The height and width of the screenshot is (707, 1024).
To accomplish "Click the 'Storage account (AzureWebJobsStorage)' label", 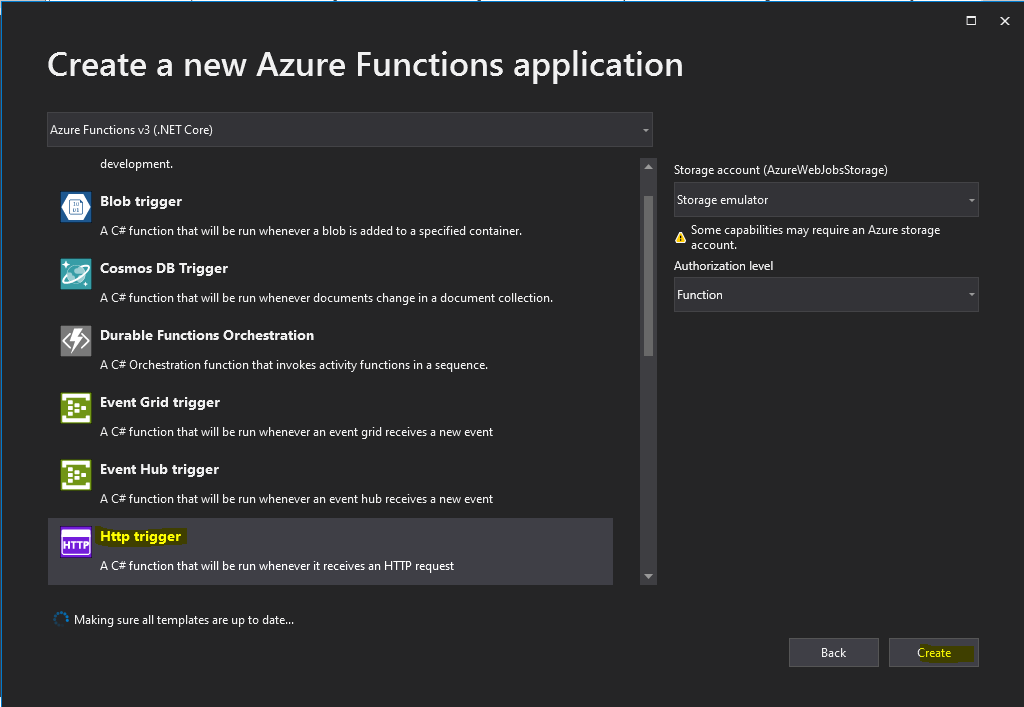I will coord(780,170).
